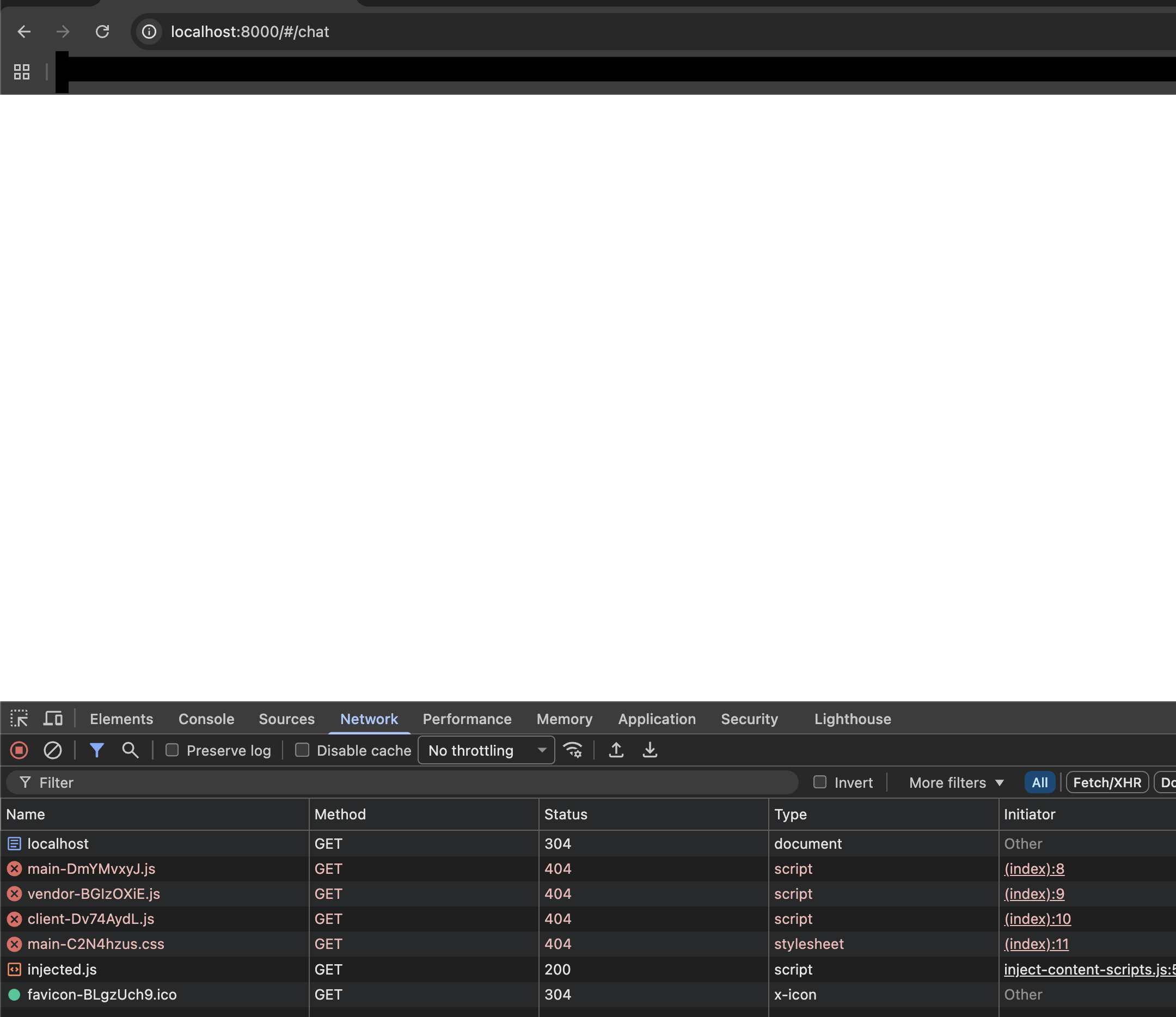Open the Lighthouse tab
Viewport: 1176px width, 1017px height.
853,719
